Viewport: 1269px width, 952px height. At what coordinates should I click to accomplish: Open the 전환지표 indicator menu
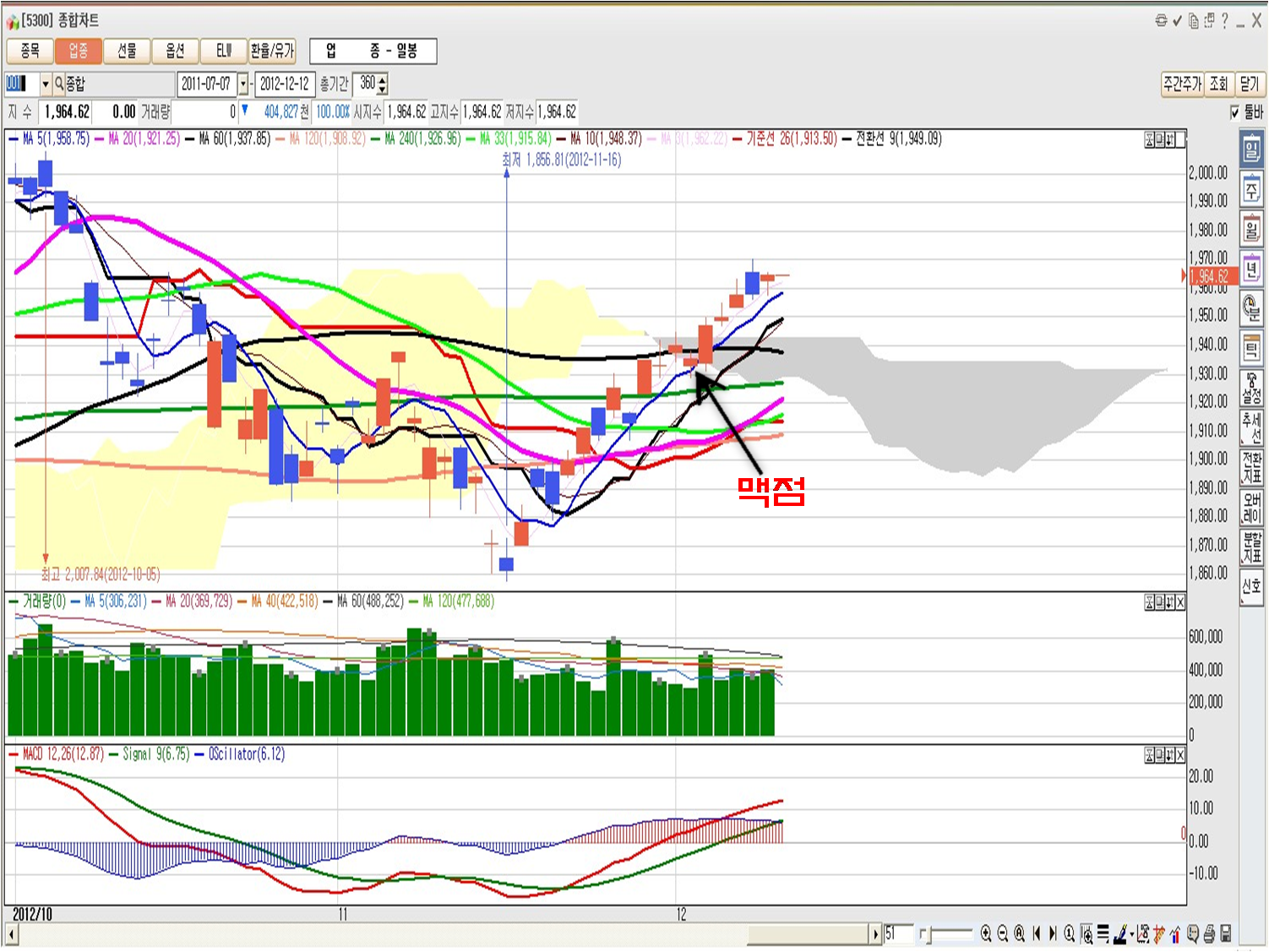click(x=1251, y=467)
